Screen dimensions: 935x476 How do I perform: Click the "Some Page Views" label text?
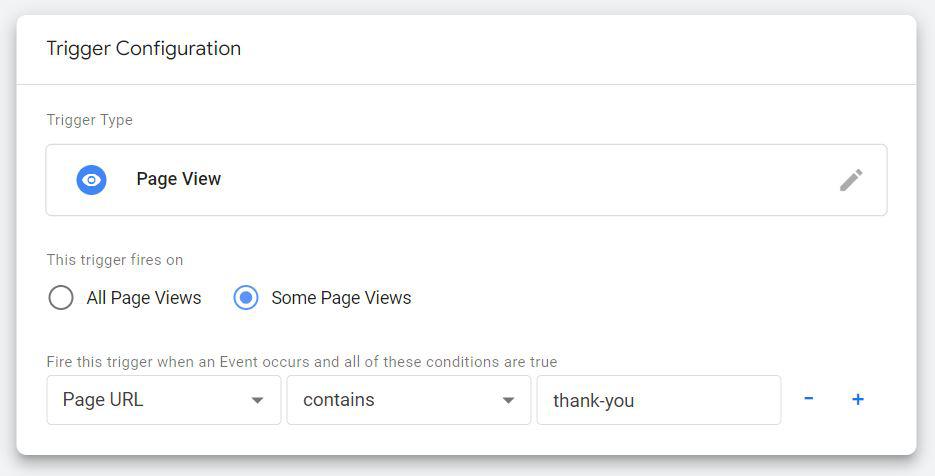341,298
